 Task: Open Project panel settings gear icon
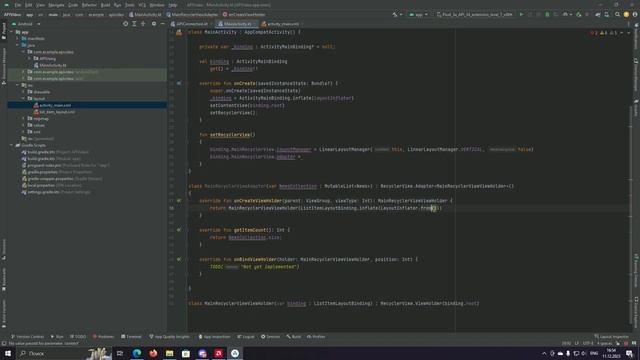point(154,24)
